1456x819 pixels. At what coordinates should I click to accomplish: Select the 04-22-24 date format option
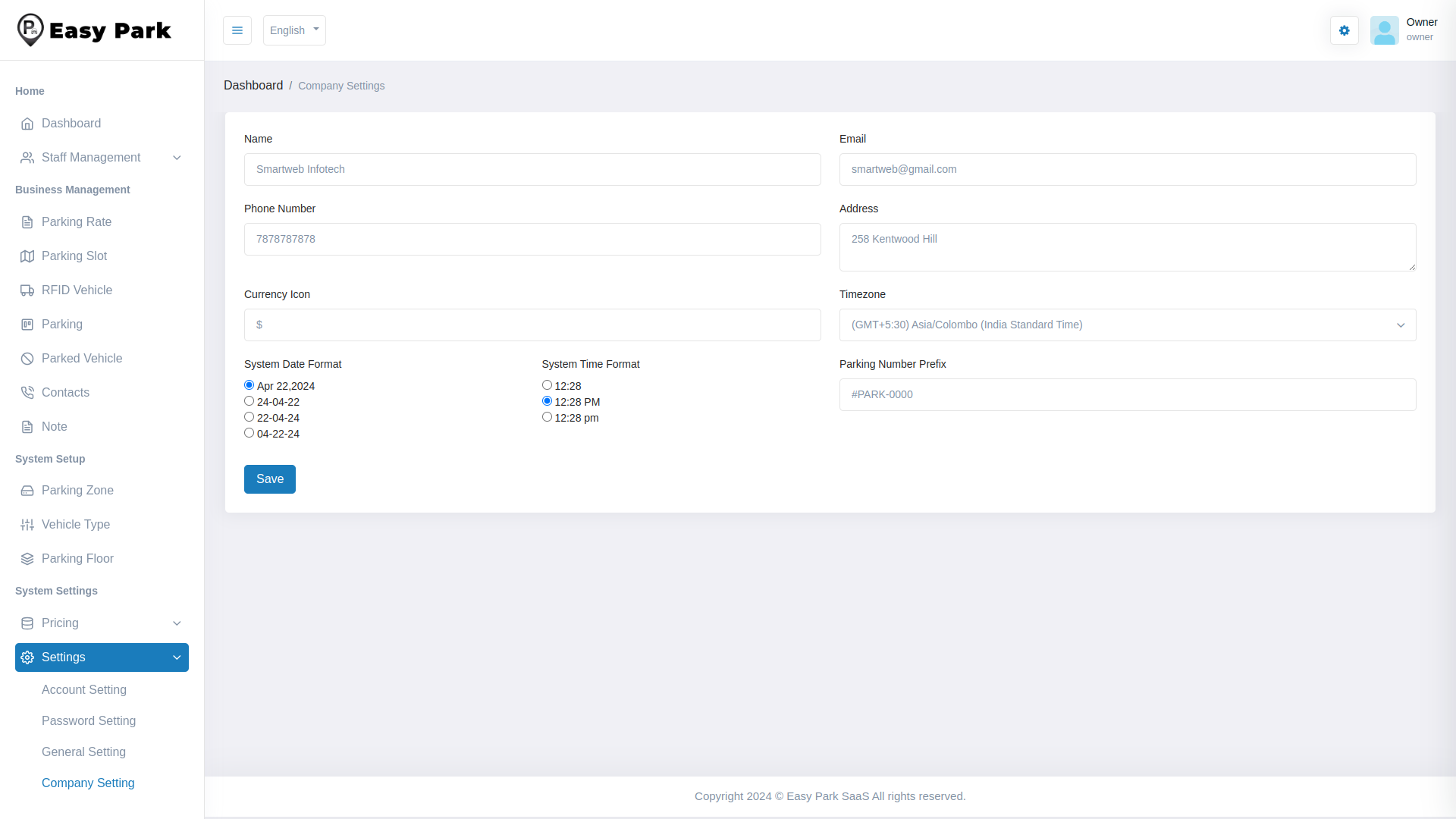click(249, 433)
